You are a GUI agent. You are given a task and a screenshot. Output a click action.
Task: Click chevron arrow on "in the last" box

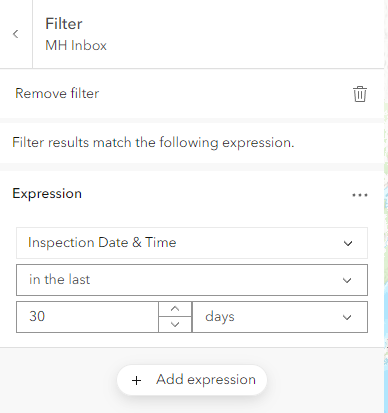347,280
